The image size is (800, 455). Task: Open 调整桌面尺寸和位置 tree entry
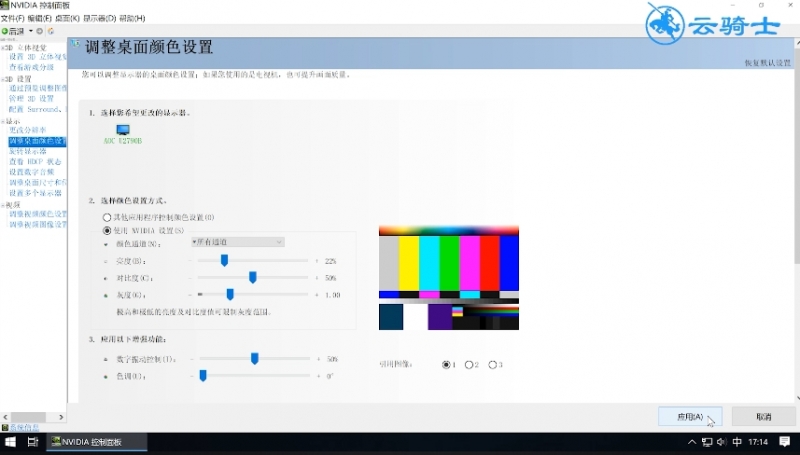click(x=38, y=183)
